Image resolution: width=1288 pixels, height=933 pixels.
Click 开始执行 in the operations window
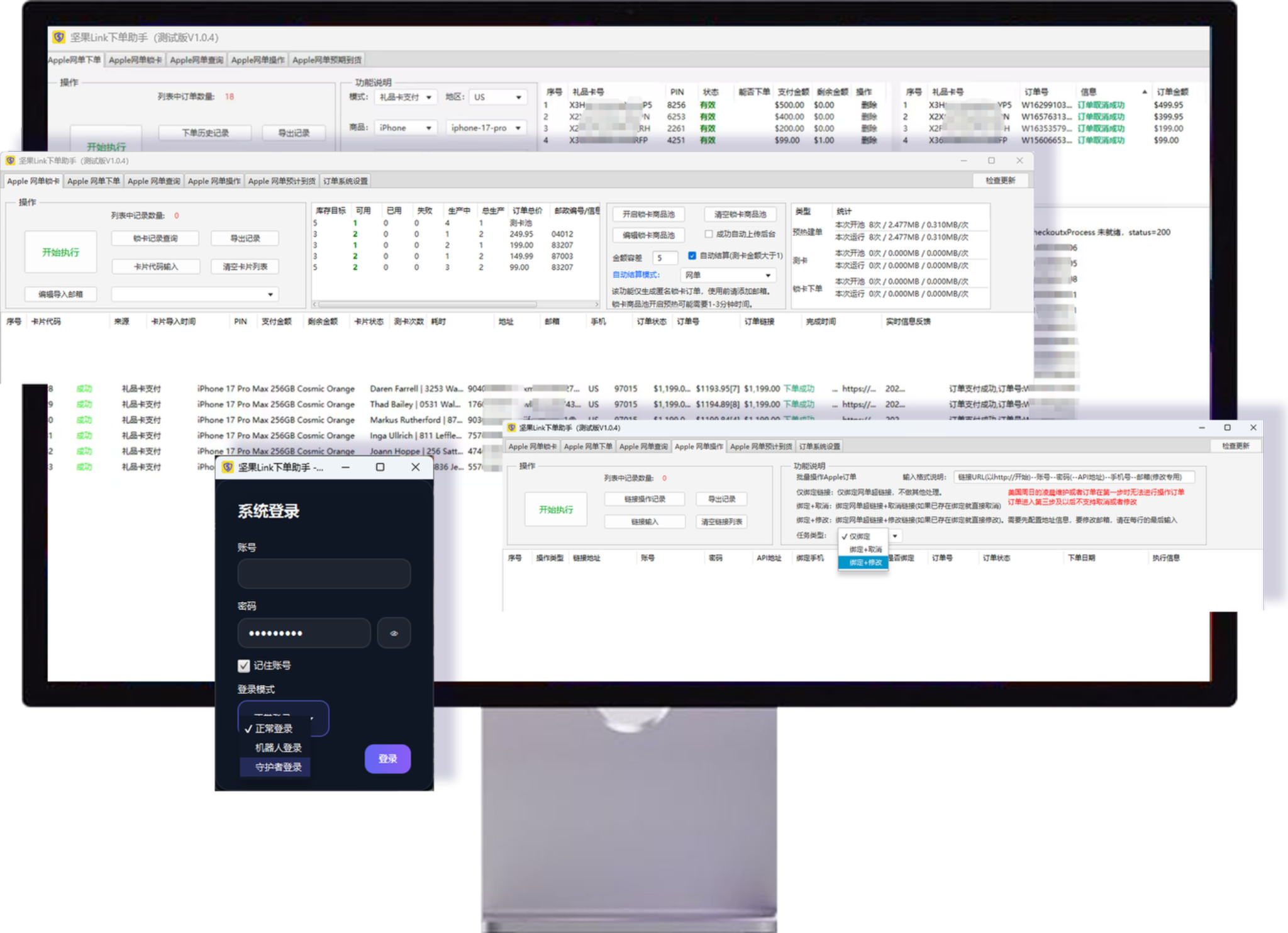pyautogui.click(x=556, y=510)
